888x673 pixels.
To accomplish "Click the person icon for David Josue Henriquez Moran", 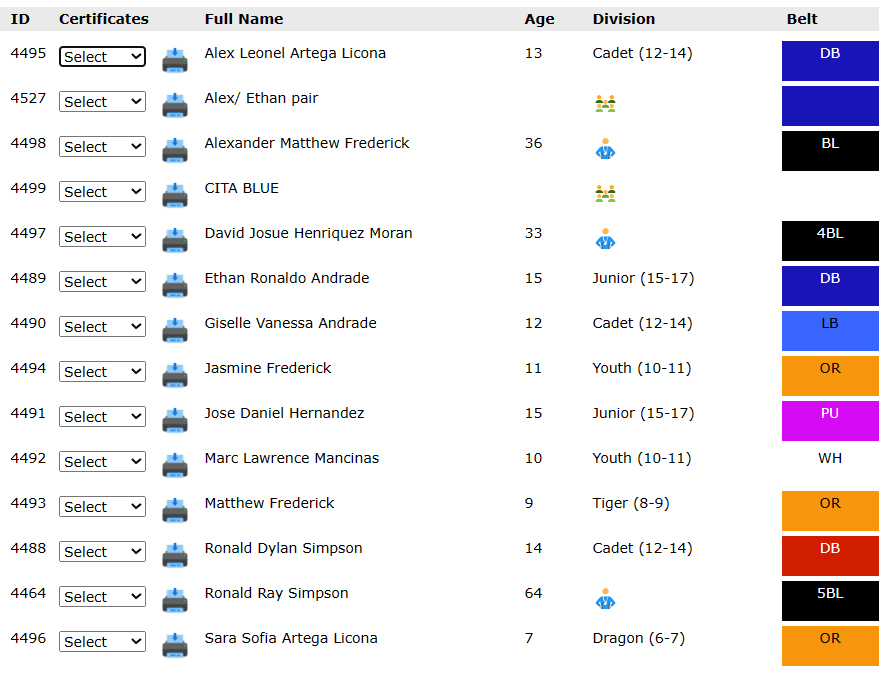I will 604,239.
